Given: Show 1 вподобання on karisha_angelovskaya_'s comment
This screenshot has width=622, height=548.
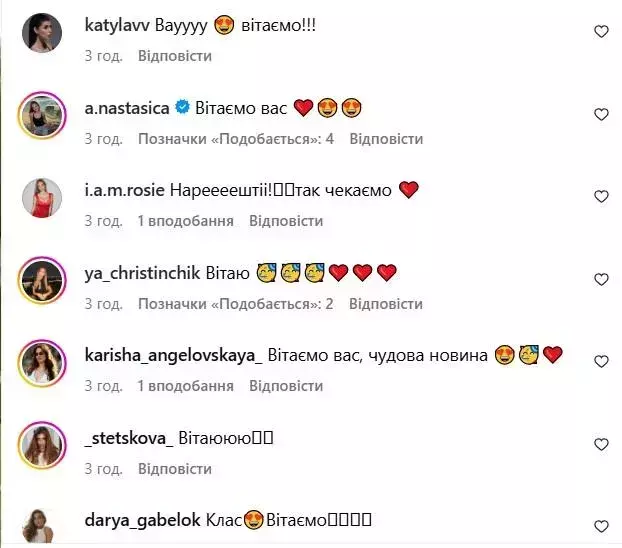Looking at the screenshot, I should (185, 386).
